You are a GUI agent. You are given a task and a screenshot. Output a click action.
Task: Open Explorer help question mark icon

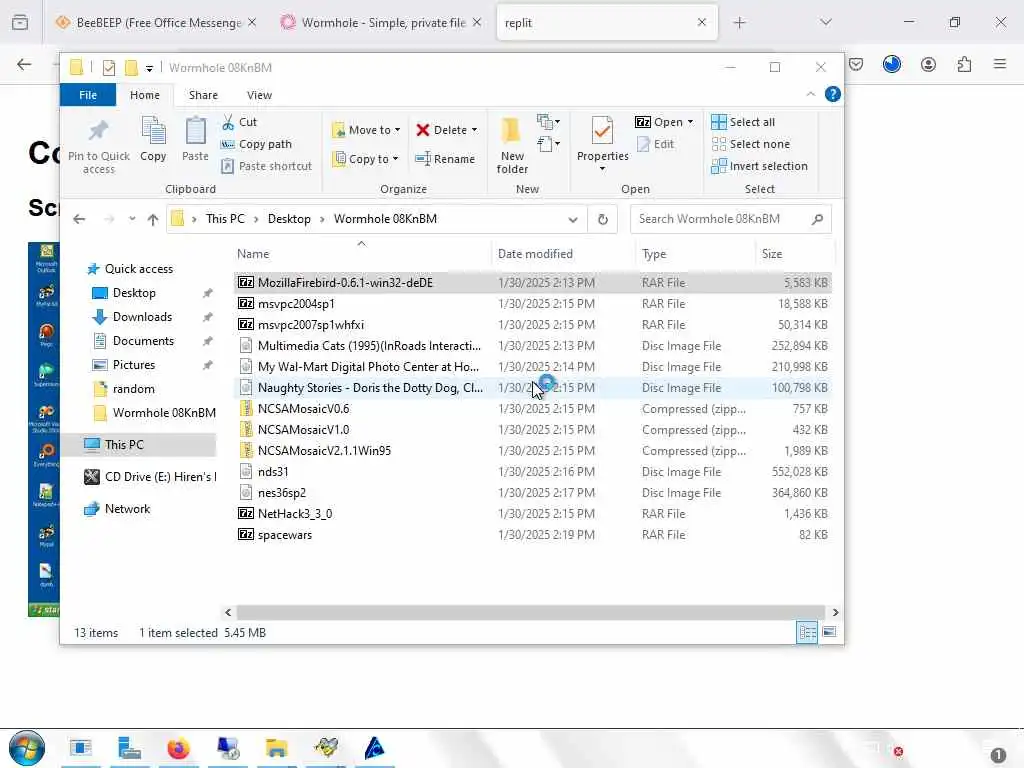(x=833, y=94)
